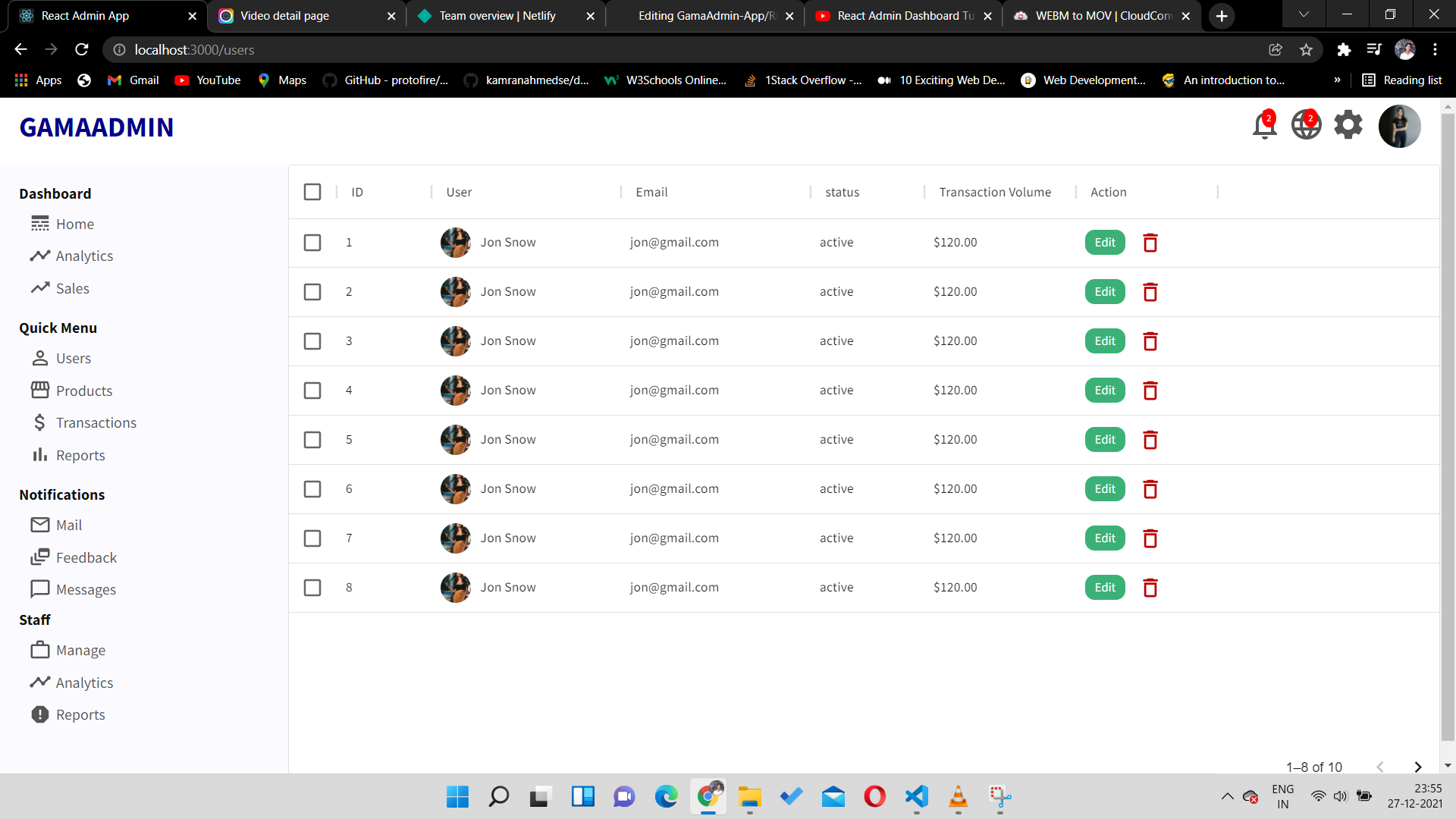Open the notifications bell
The width and height of the screenshot is (1456, 819).
tap(1263, 125)
